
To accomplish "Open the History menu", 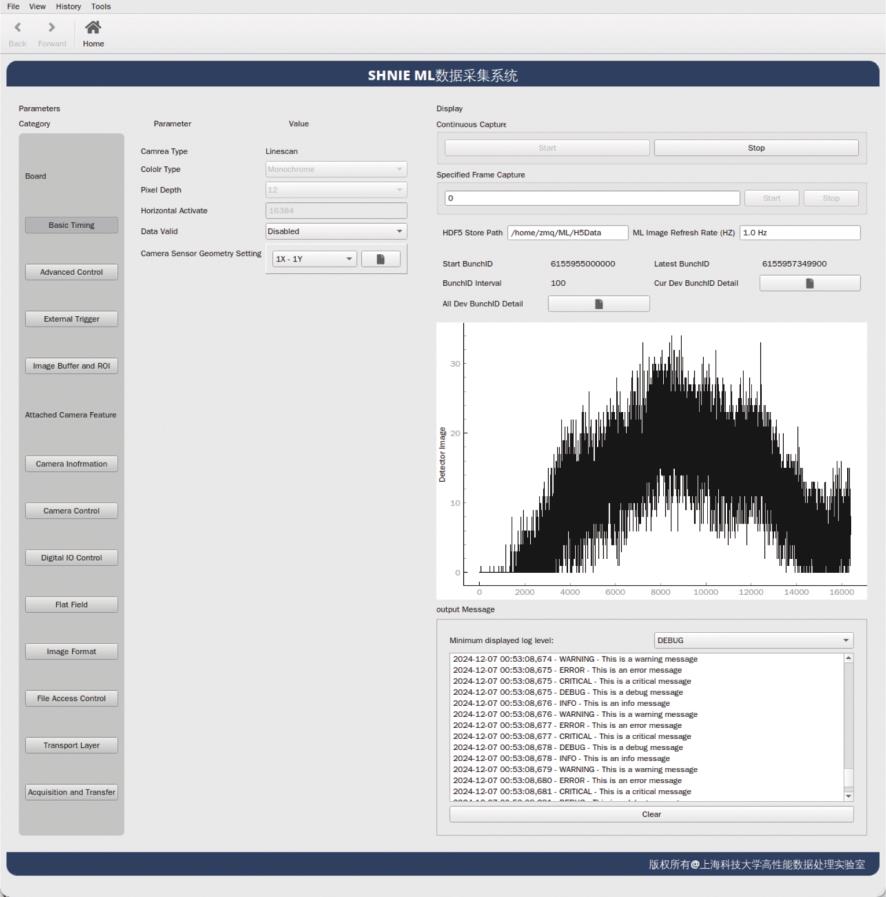I will [x=69, y=6].
